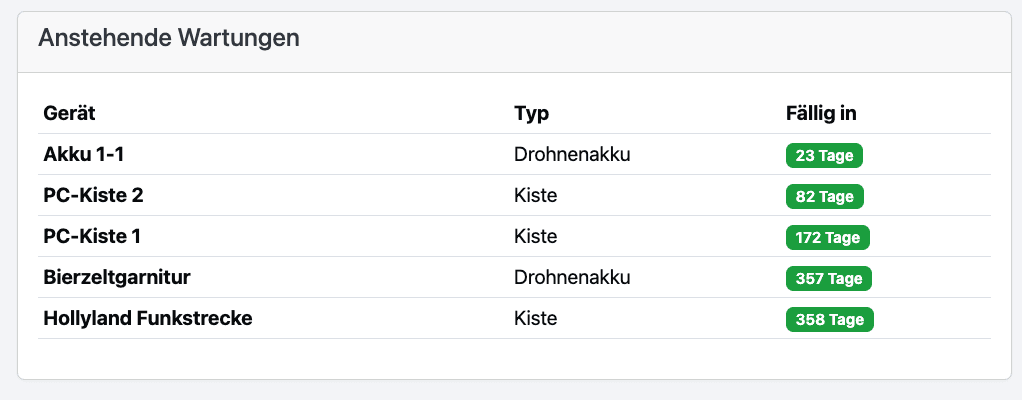Open the Bierzeltgarnitur device entry
This screenshot has width=1022, height=400.
pos(117,278)
